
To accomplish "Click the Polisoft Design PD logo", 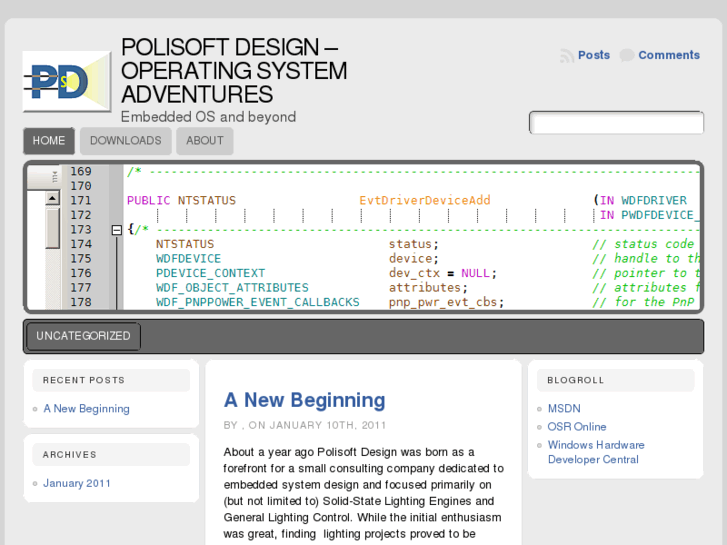I will coord(67,81).
